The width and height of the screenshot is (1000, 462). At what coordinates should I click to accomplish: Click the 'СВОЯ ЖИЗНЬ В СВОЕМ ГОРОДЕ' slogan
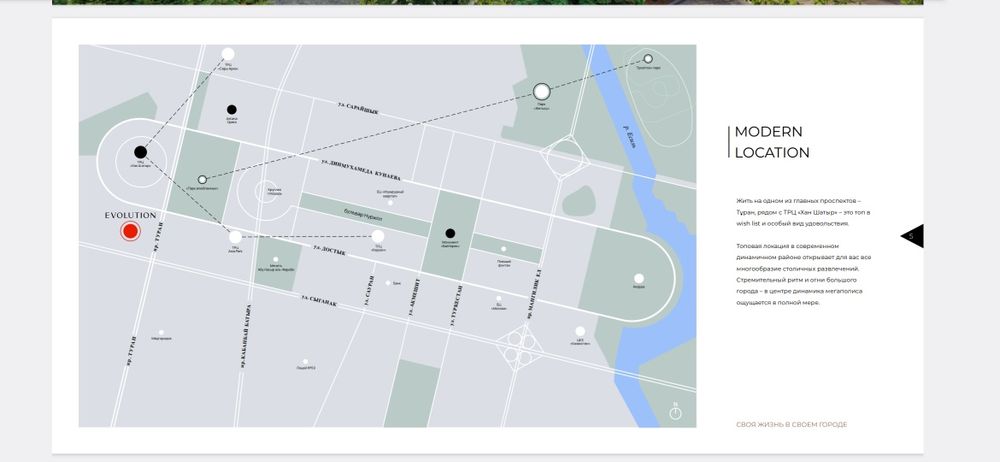click(791, 424)
